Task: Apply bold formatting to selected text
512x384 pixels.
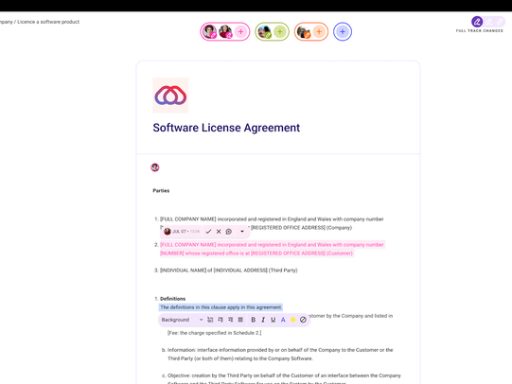Action: click(x=253, y=320)
